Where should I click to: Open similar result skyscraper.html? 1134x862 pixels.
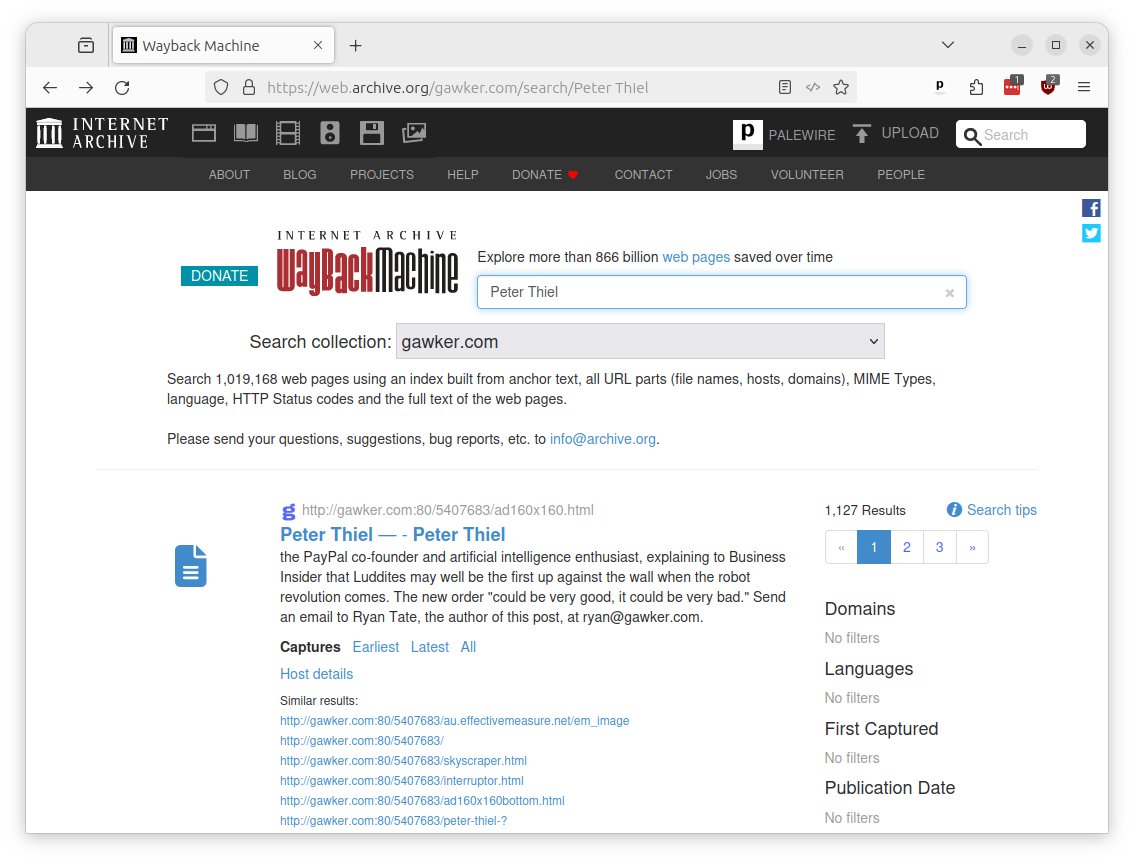(x=404, y=761)
